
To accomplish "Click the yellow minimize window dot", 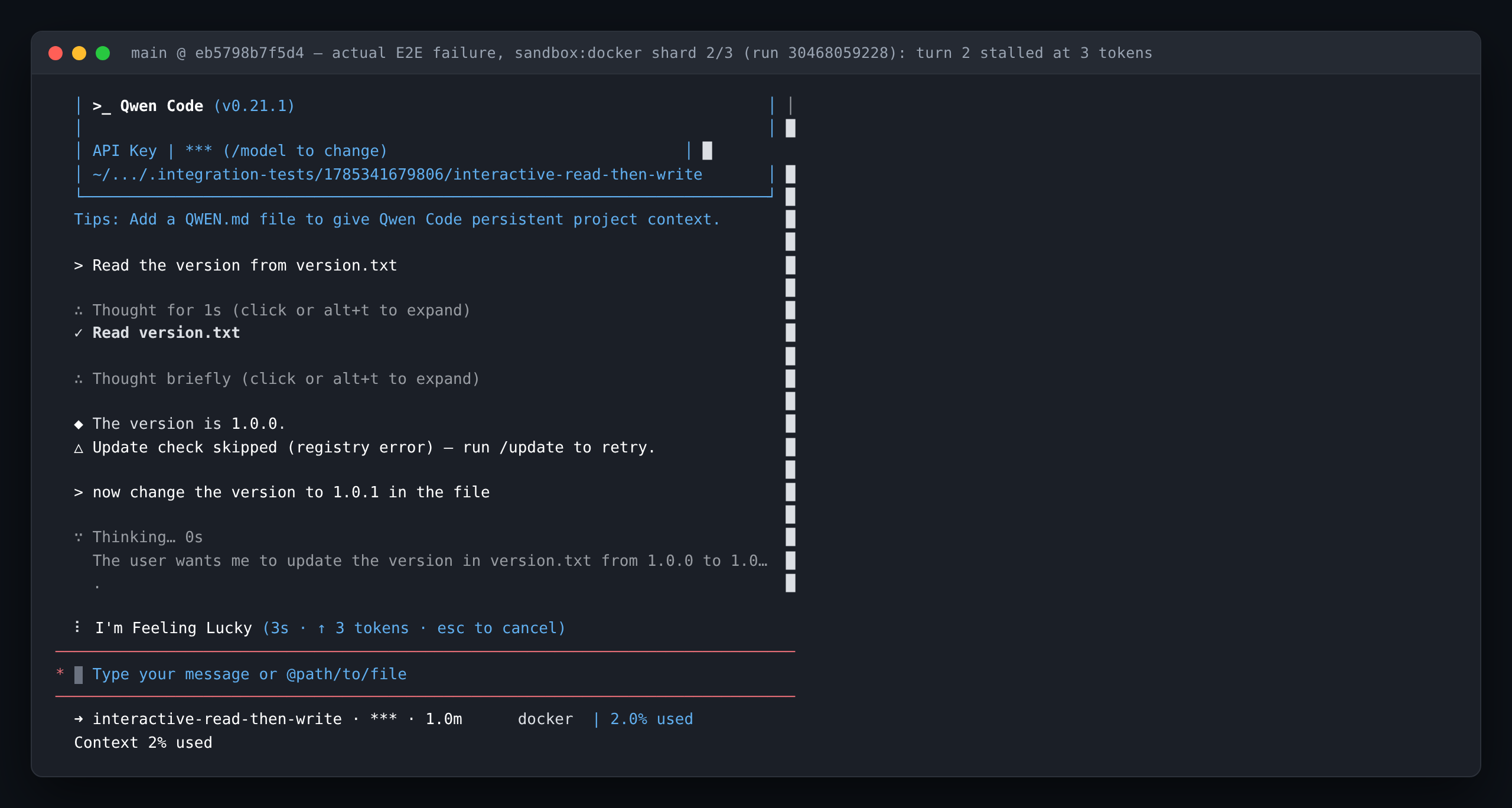I will point(79,53).
